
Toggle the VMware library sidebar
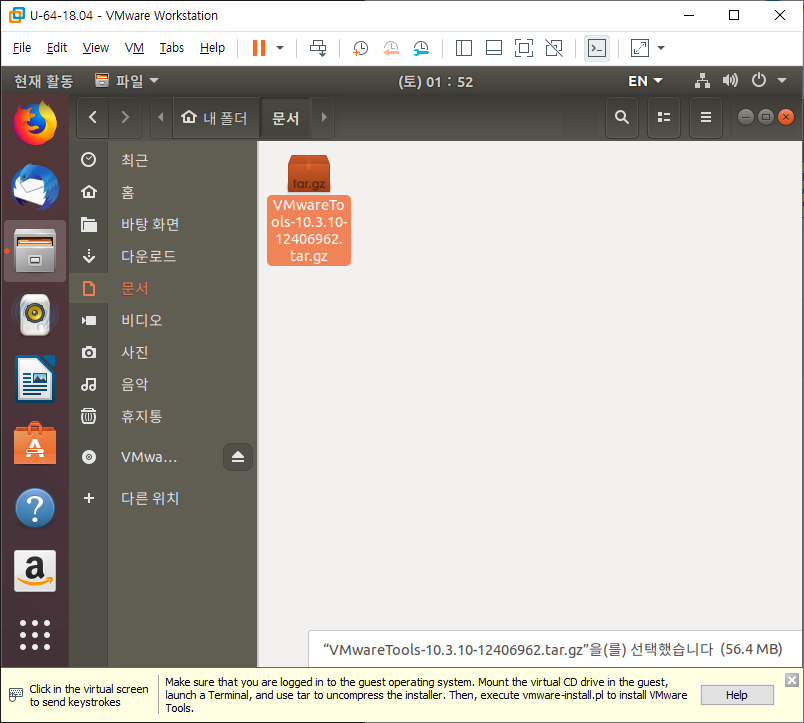[464, 48]
